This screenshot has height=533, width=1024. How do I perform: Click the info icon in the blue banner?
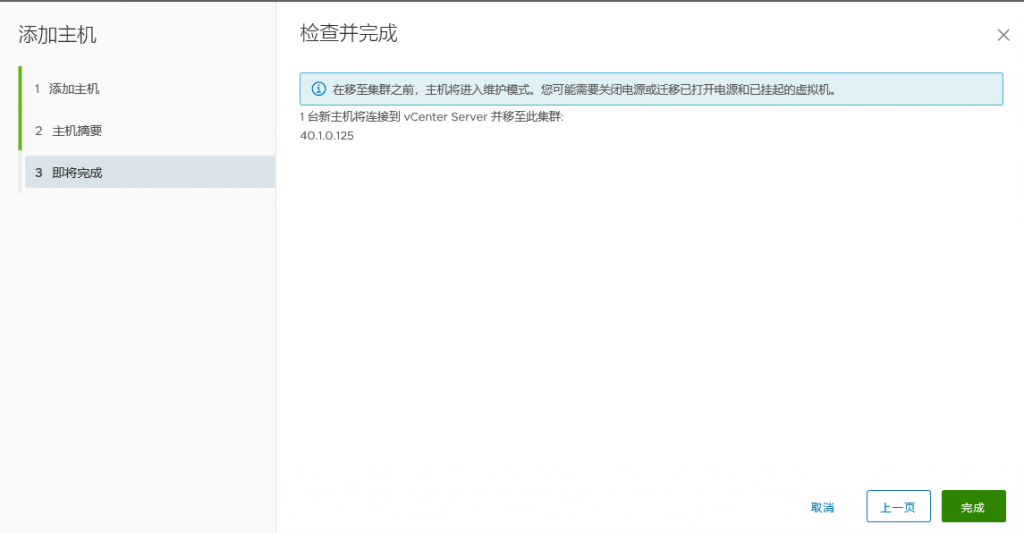[x=318, y=89]
